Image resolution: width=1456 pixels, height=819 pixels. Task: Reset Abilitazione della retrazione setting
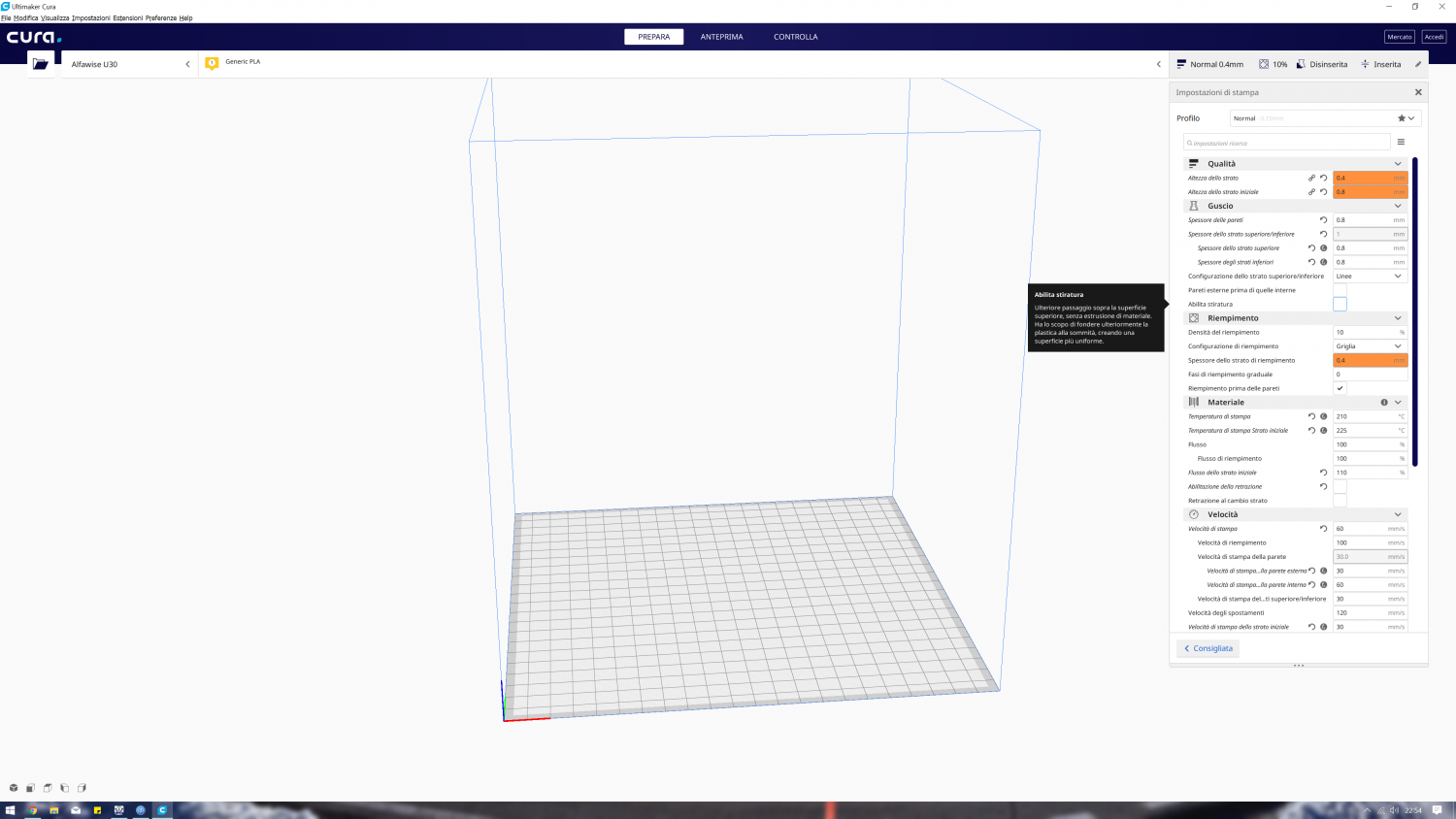[x=1323, y=486]
